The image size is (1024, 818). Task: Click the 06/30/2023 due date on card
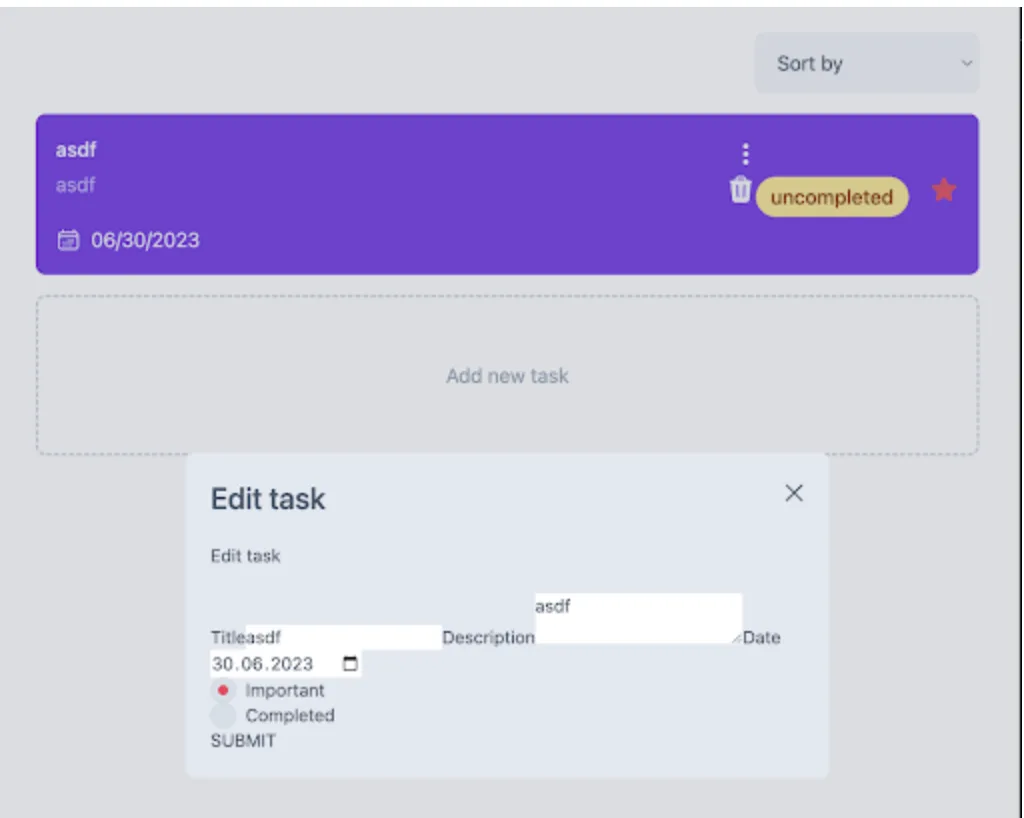(145, 240)
